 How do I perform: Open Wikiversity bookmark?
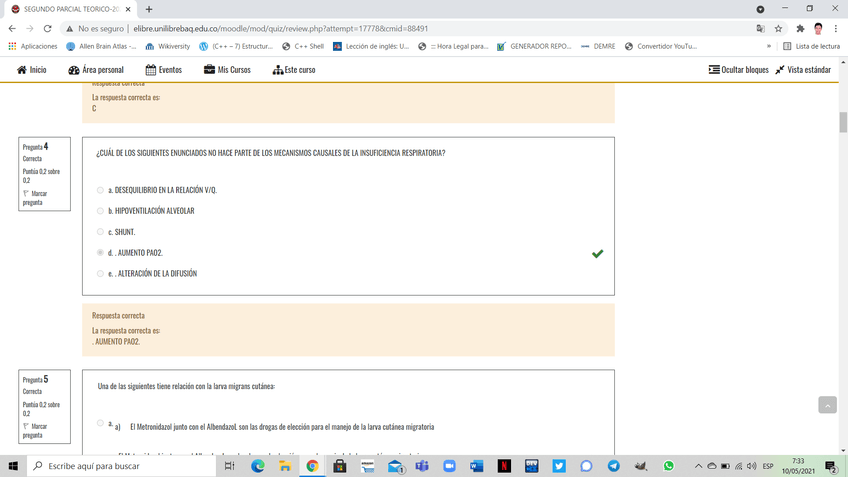168,47
